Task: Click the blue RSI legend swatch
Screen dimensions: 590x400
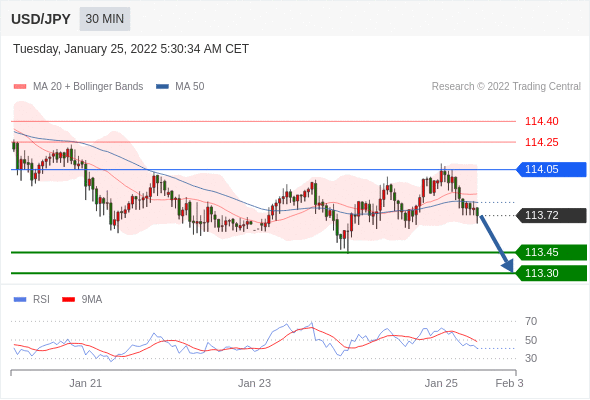Action: pyautogui.click(x=20, y=300)
